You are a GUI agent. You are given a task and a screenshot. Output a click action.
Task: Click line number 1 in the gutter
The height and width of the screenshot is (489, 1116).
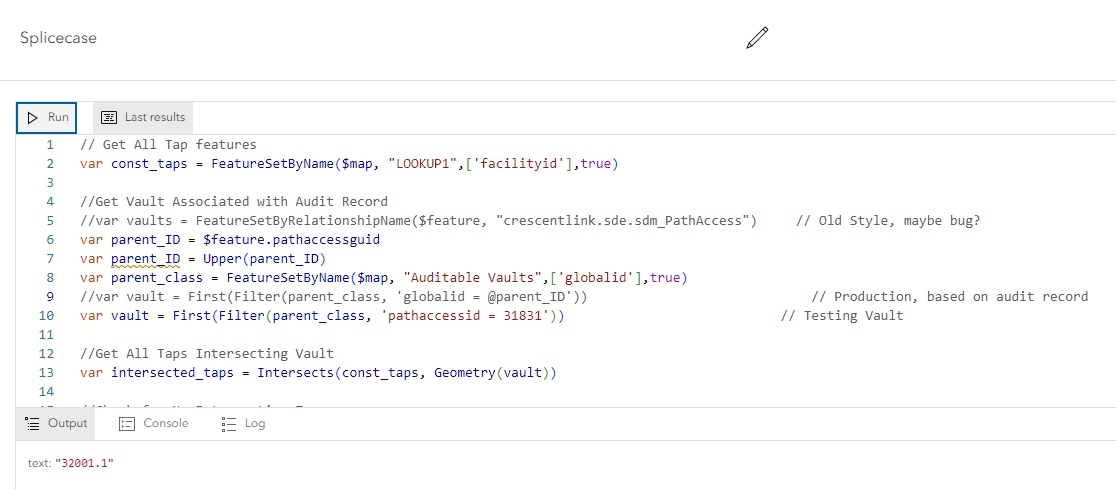click(x=50, y=145)
